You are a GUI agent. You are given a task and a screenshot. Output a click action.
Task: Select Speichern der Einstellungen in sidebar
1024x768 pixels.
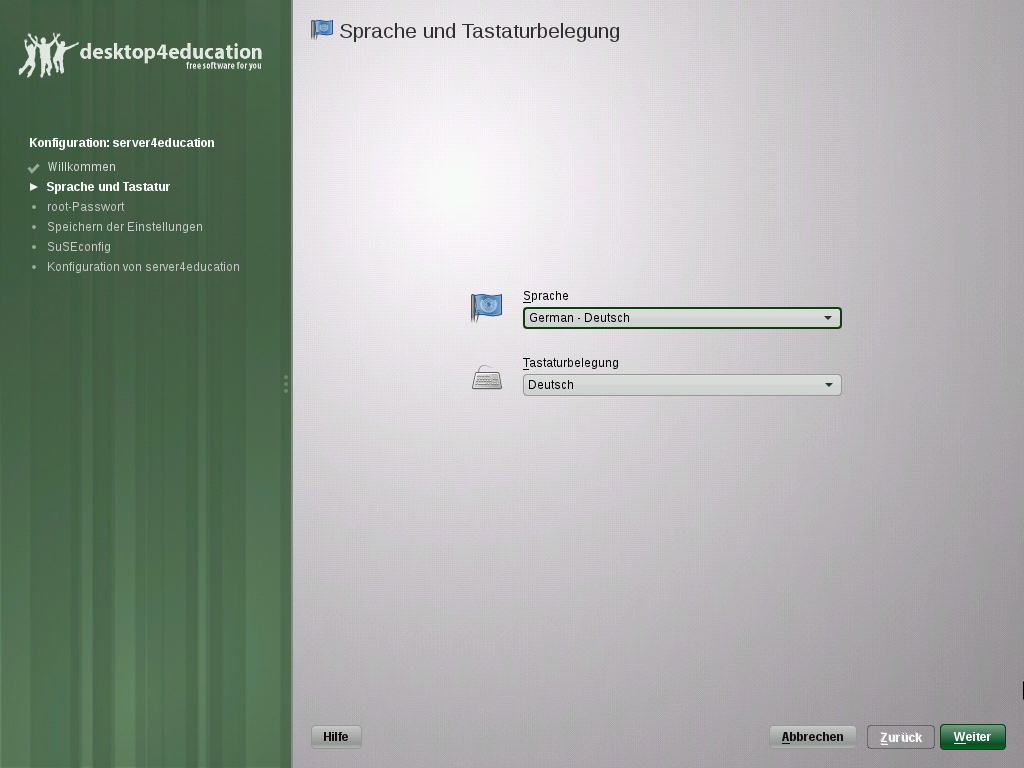point(125,227)
